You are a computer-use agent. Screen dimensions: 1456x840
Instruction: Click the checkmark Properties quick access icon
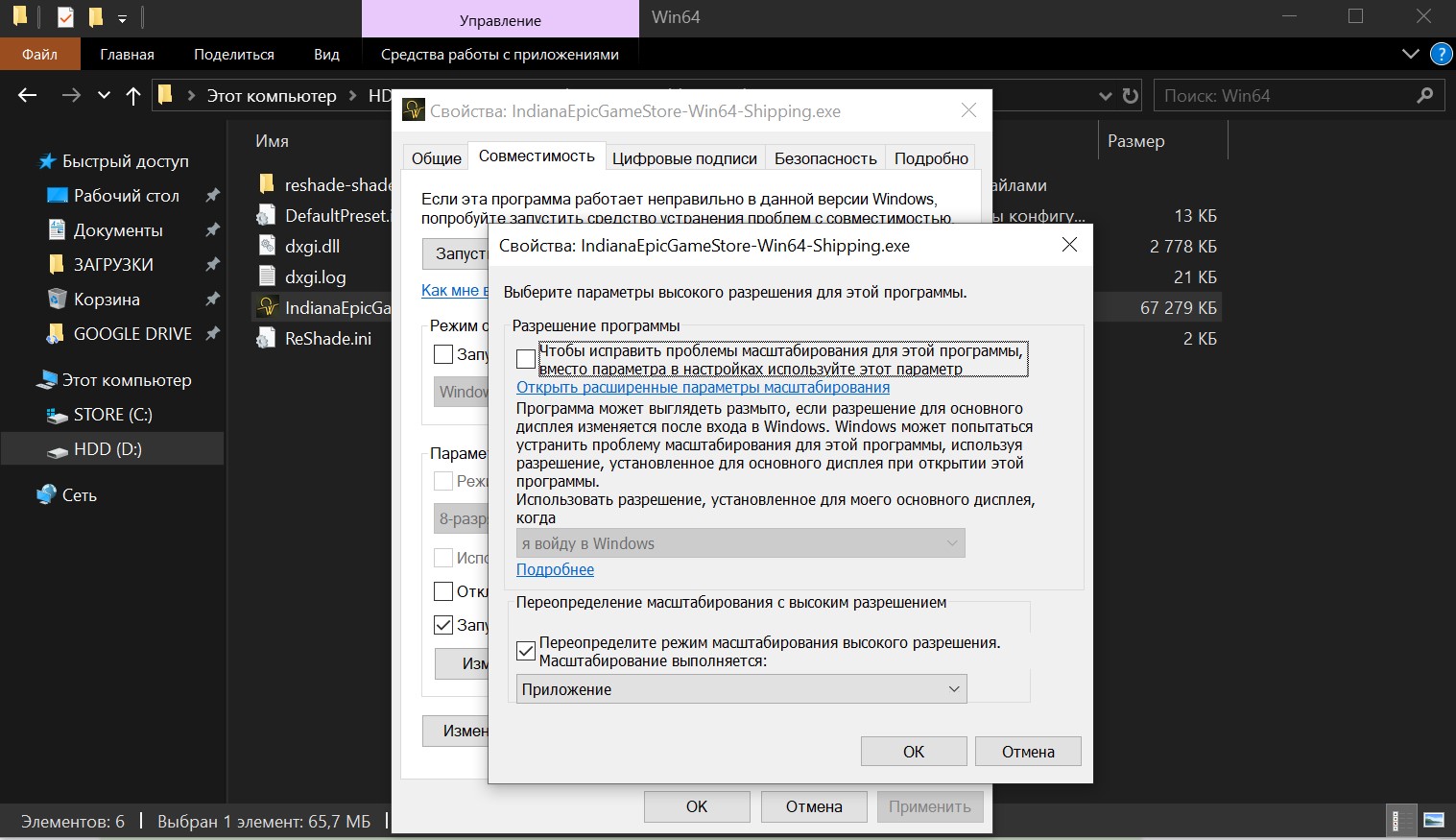(x=65, y=17)
